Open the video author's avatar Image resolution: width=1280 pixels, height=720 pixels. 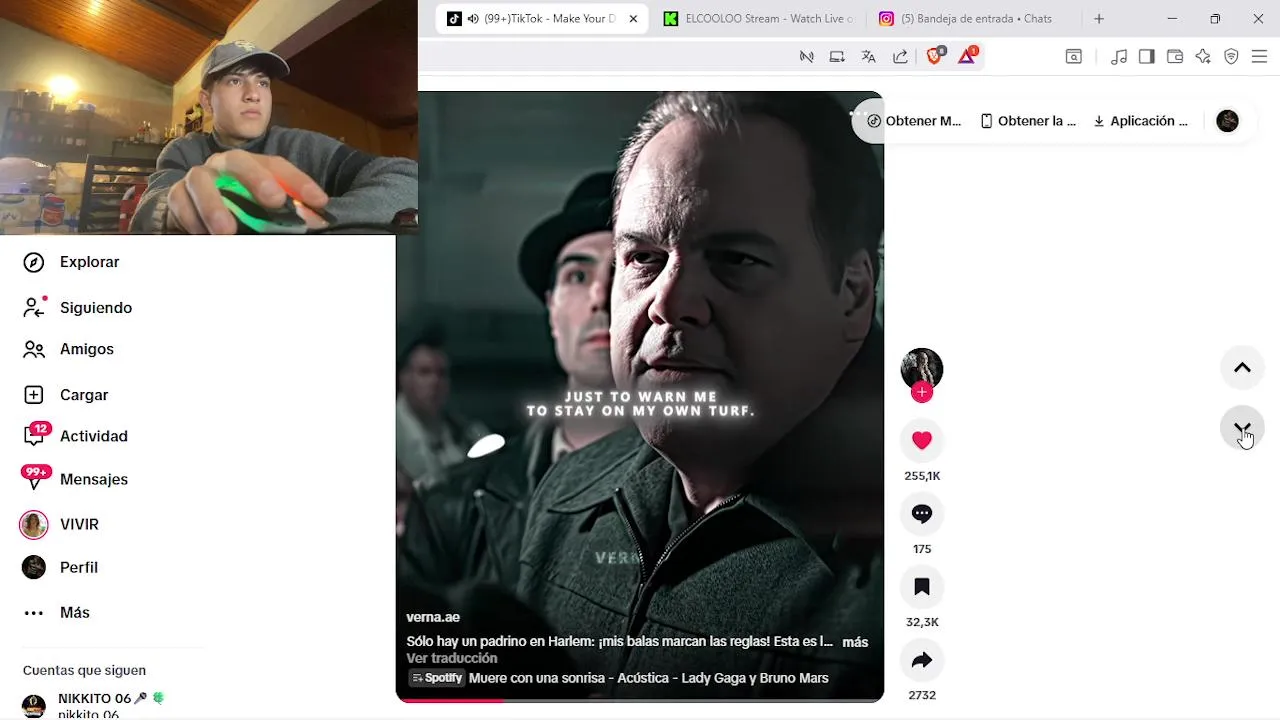922,369
